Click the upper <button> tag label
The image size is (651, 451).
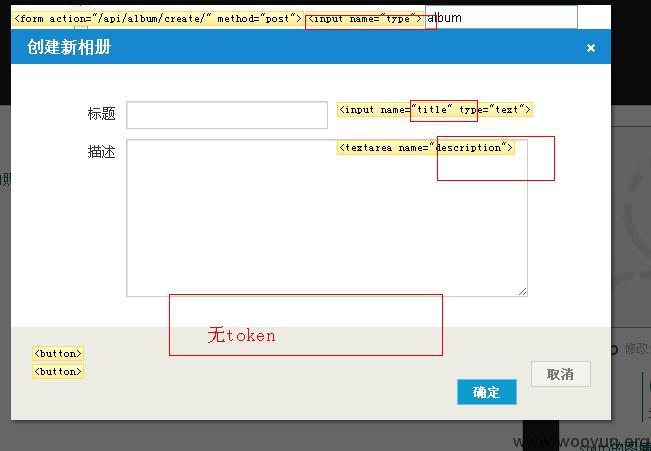tap(58, 353)
